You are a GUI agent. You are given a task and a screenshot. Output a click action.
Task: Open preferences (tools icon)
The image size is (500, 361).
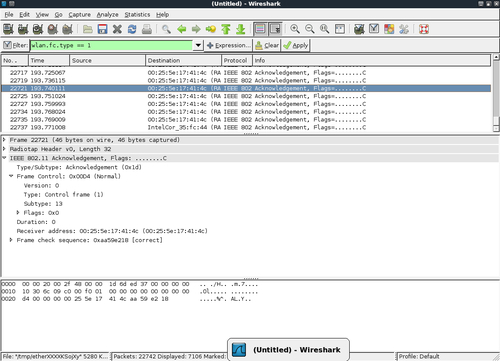coord(404,29)
